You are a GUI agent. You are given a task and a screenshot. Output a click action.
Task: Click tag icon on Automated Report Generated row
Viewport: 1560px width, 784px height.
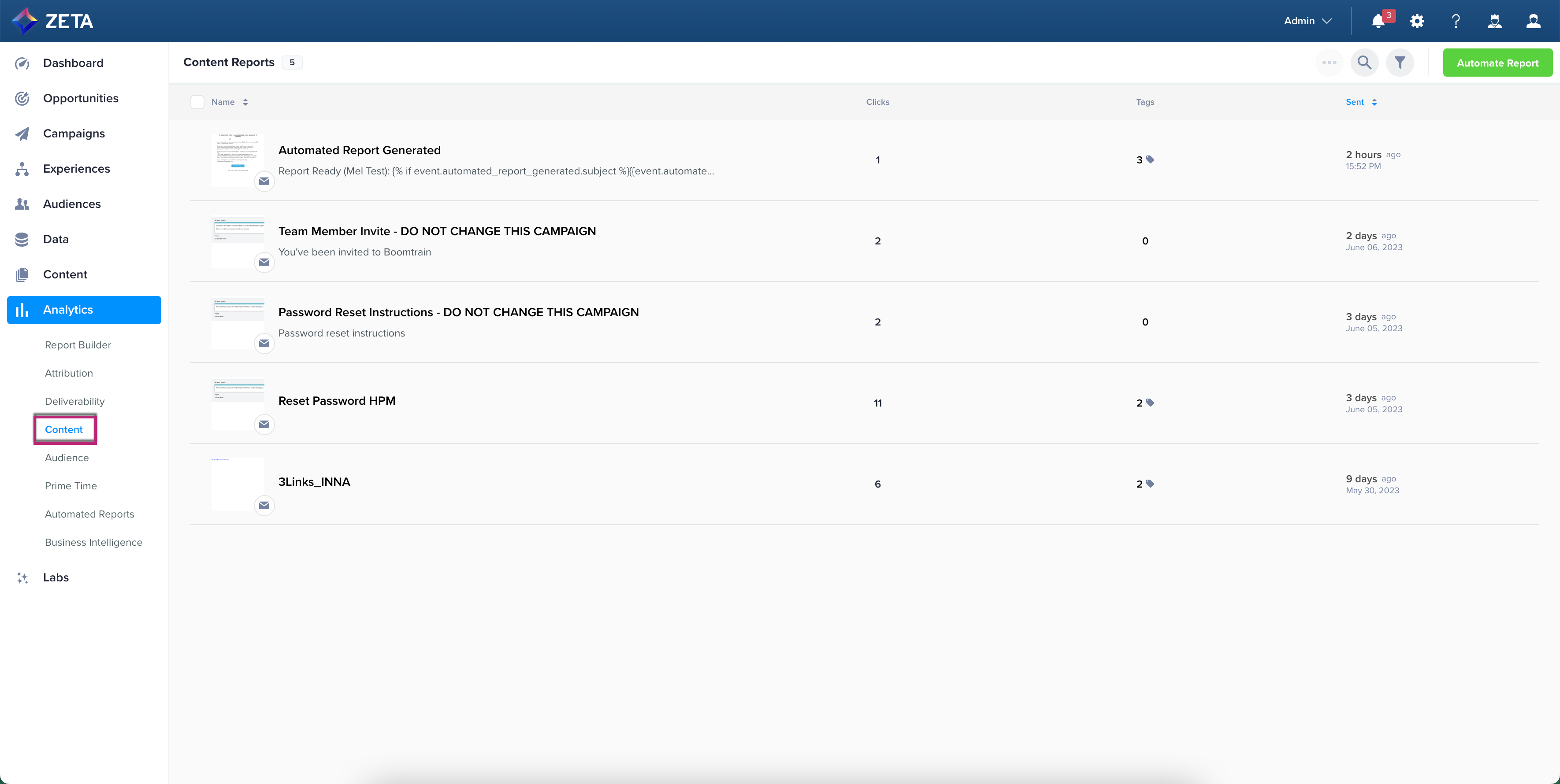click(1150, 159)
